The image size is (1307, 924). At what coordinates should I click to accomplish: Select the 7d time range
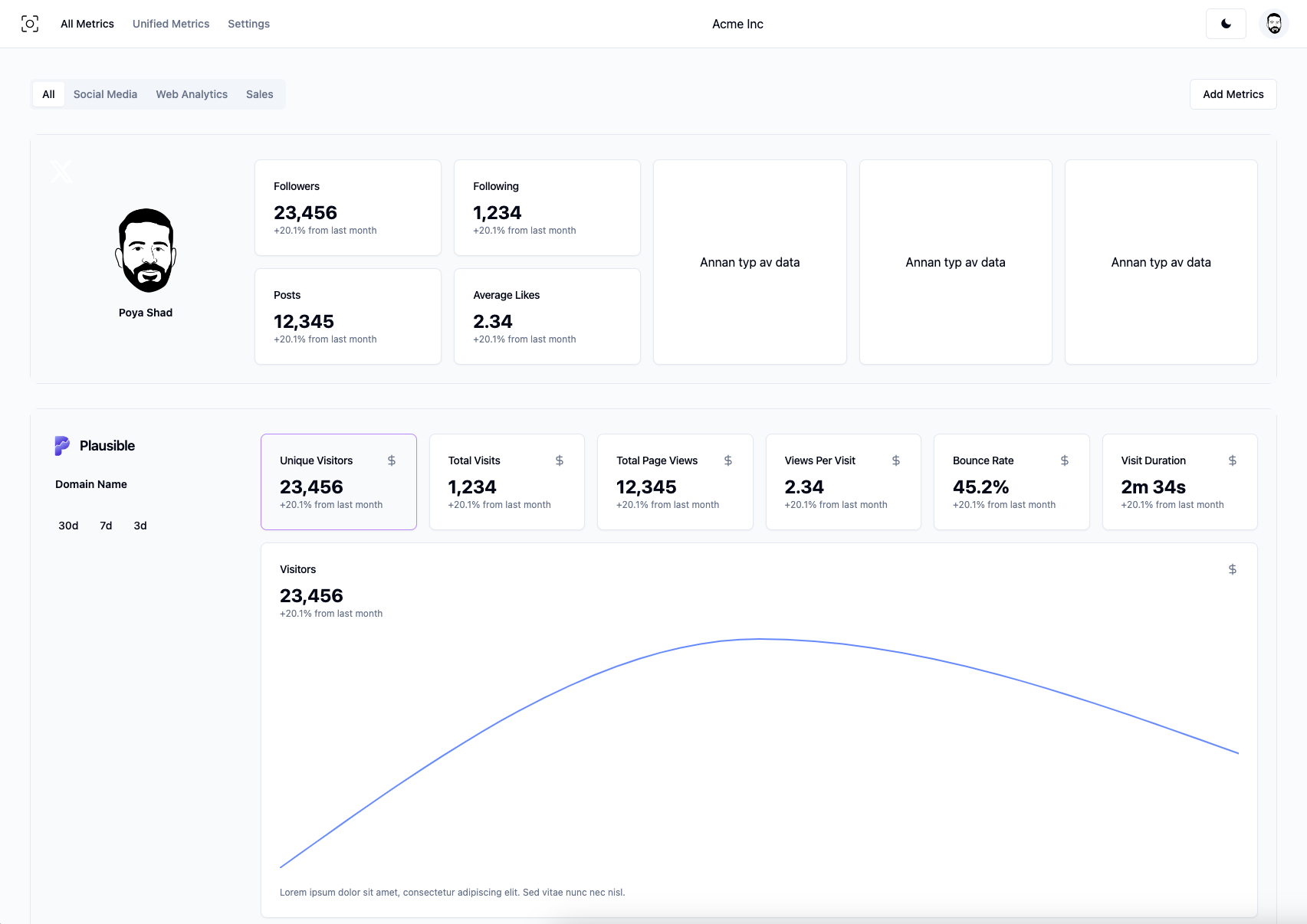pos(105,526)
